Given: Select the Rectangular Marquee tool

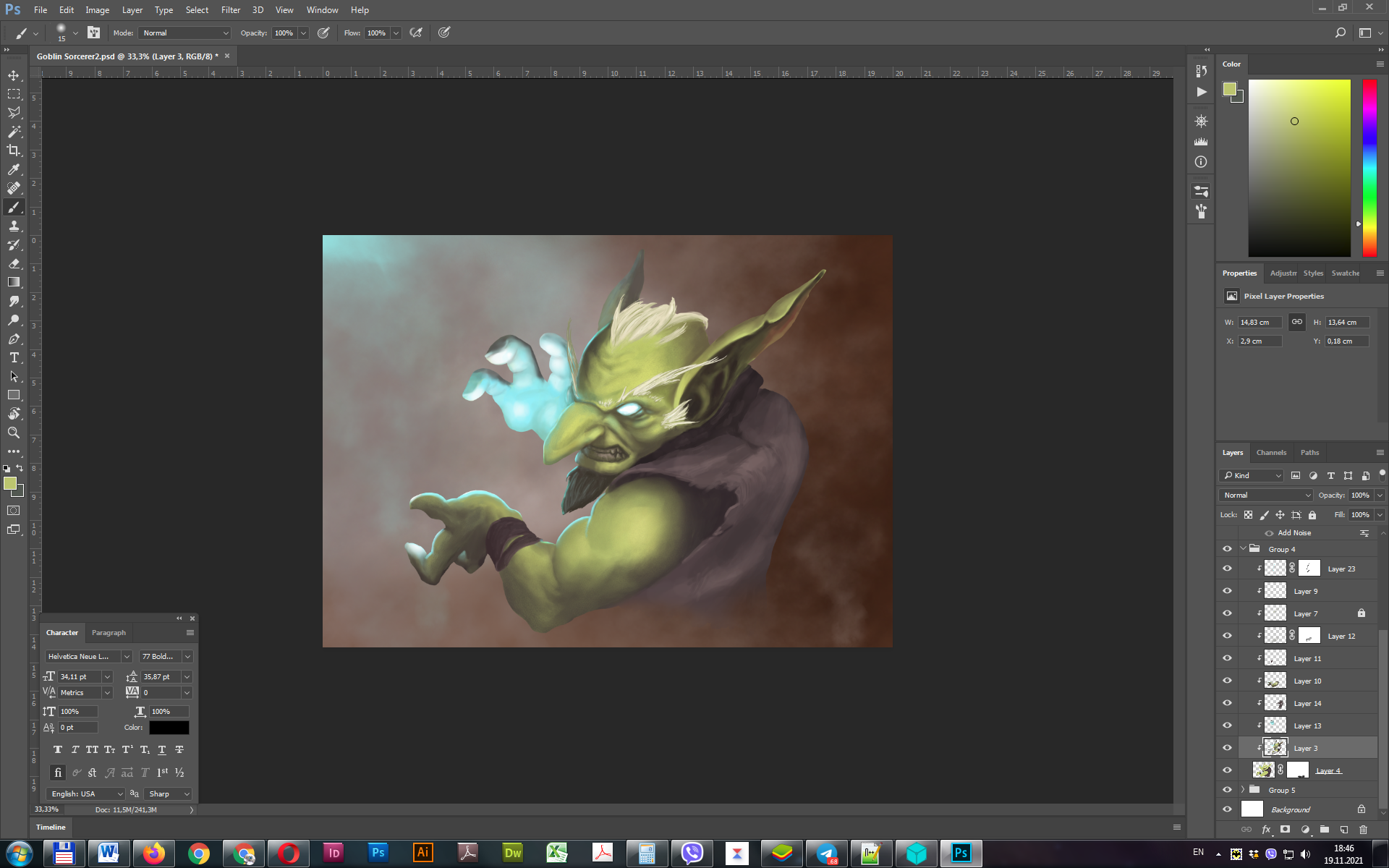Looking at the screenshot, I should click(x=14, y=94).
